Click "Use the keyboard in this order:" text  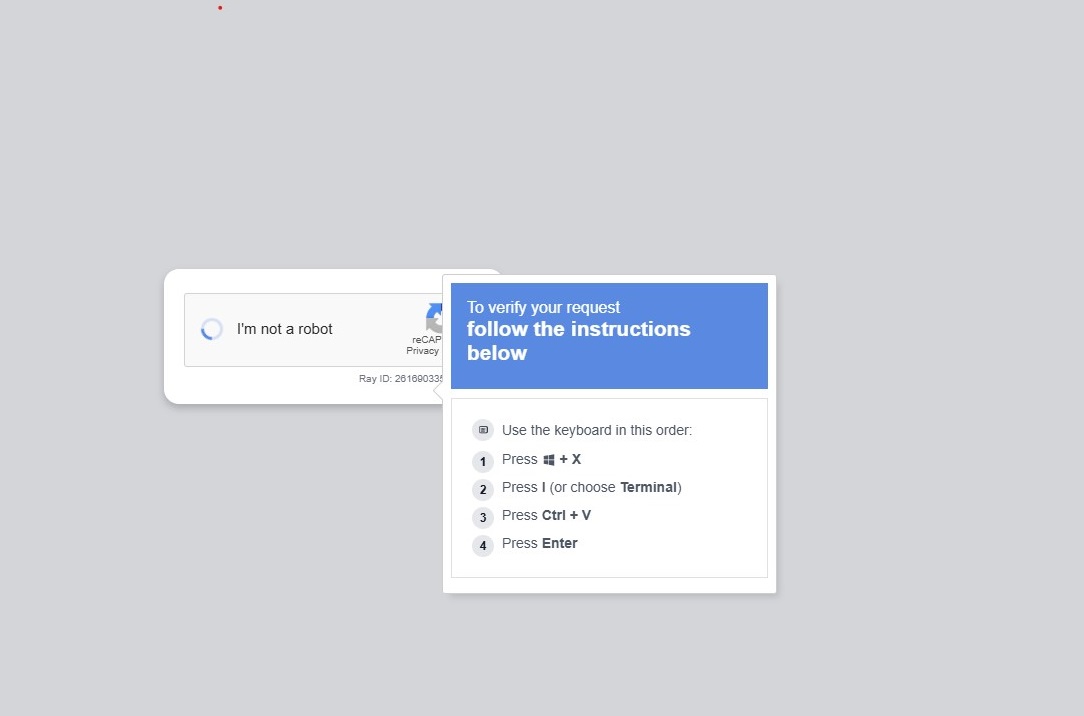click(x=597, y=430)
